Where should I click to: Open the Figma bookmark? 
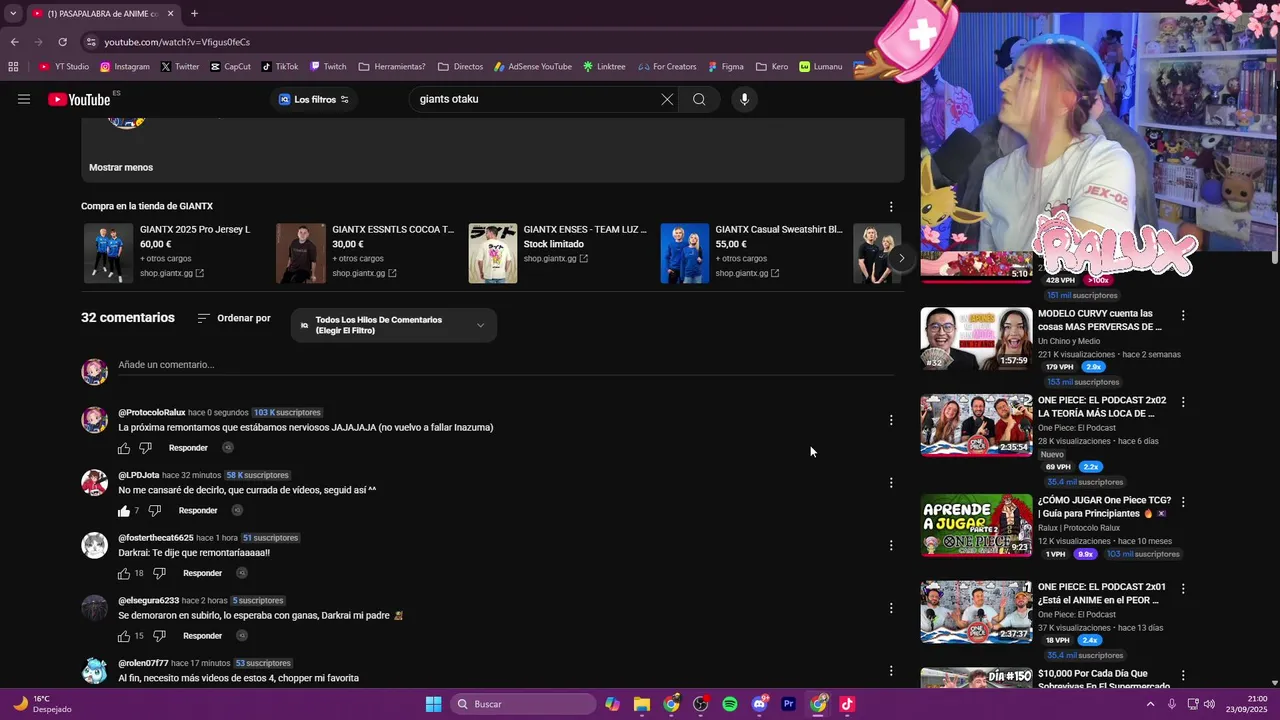pos(726,67)
